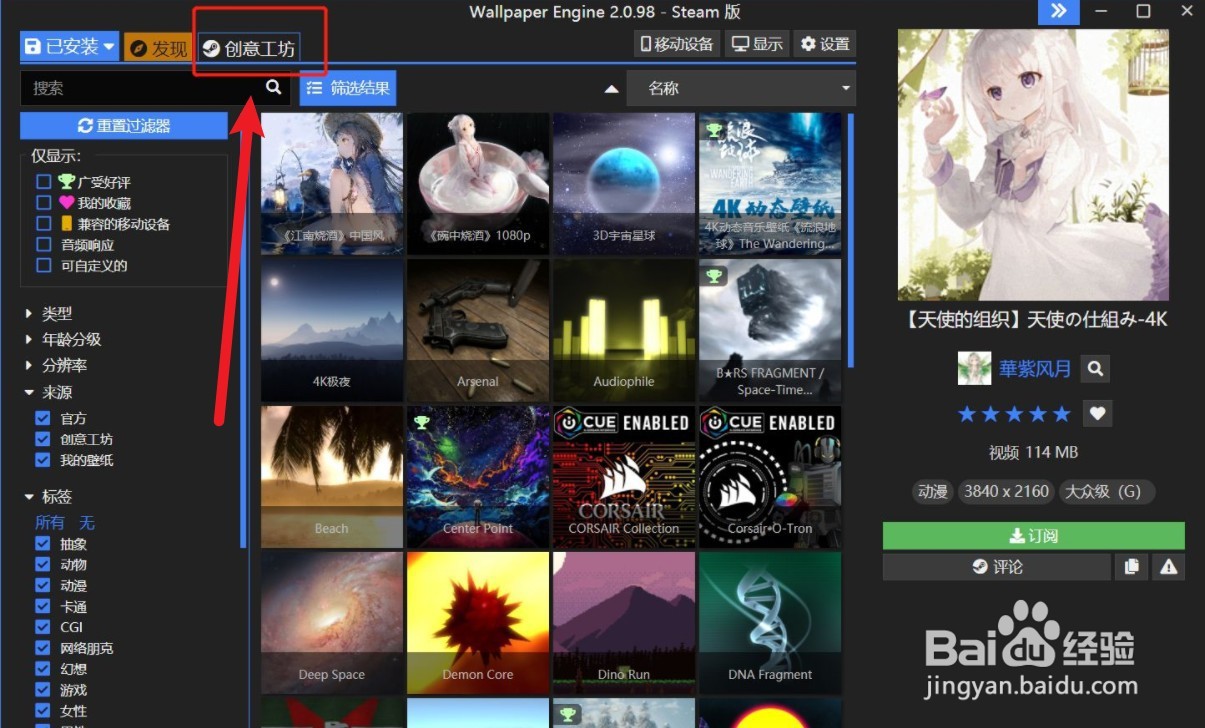
Task: Uncheck the 幻想 tag checkbox
Action: pos(43,669)
